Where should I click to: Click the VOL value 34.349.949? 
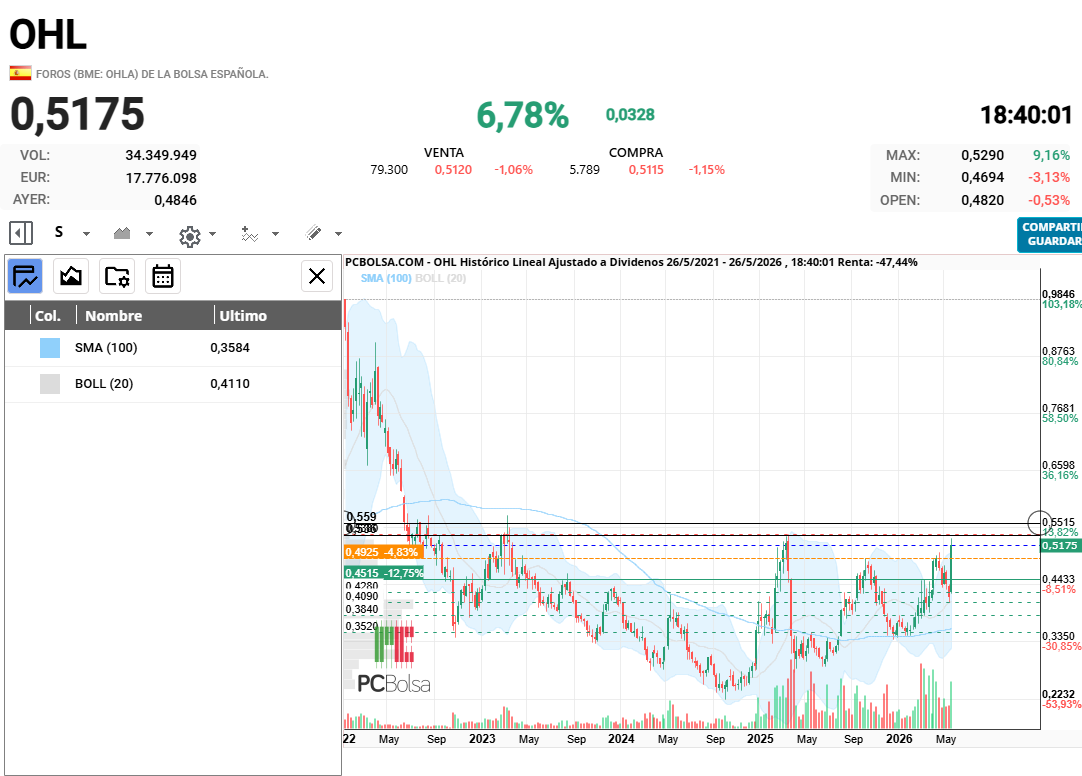161,155
